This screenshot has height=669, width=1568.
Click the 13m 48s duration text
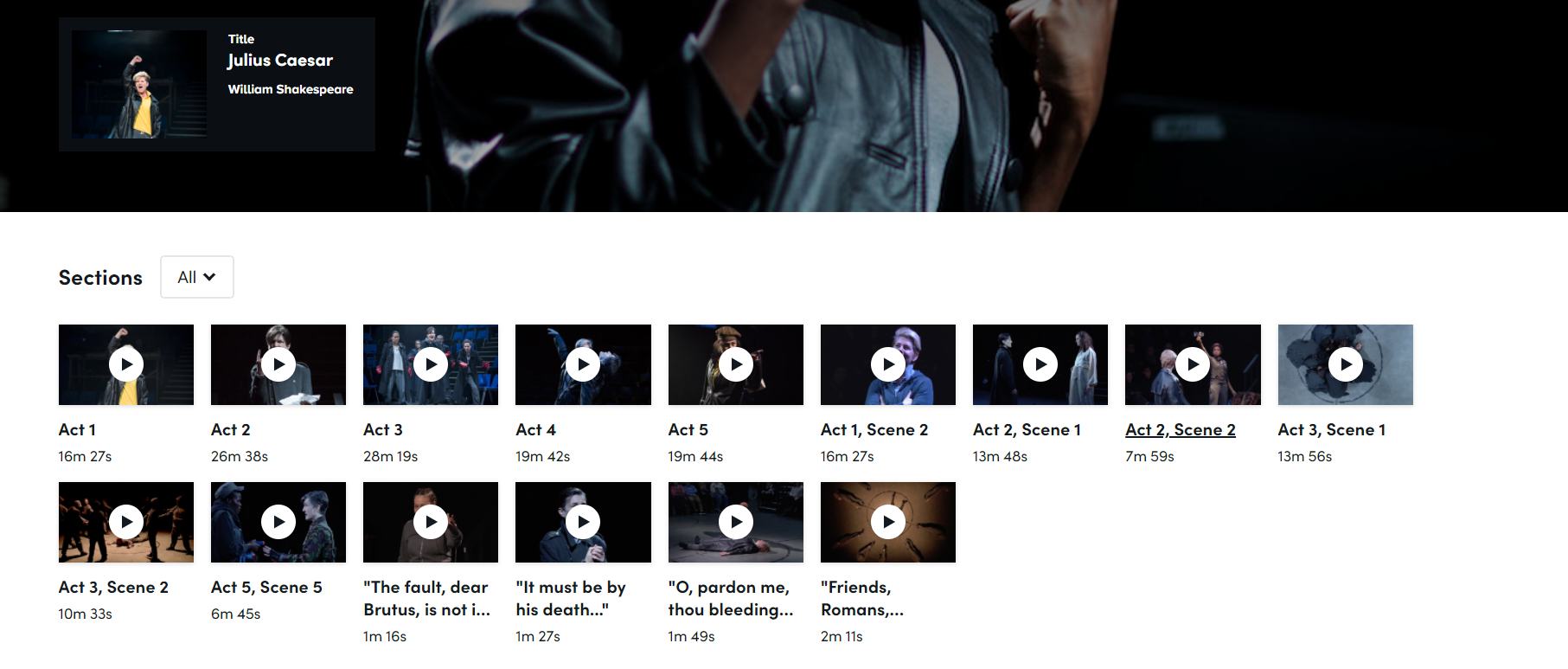coord(1000,456)
